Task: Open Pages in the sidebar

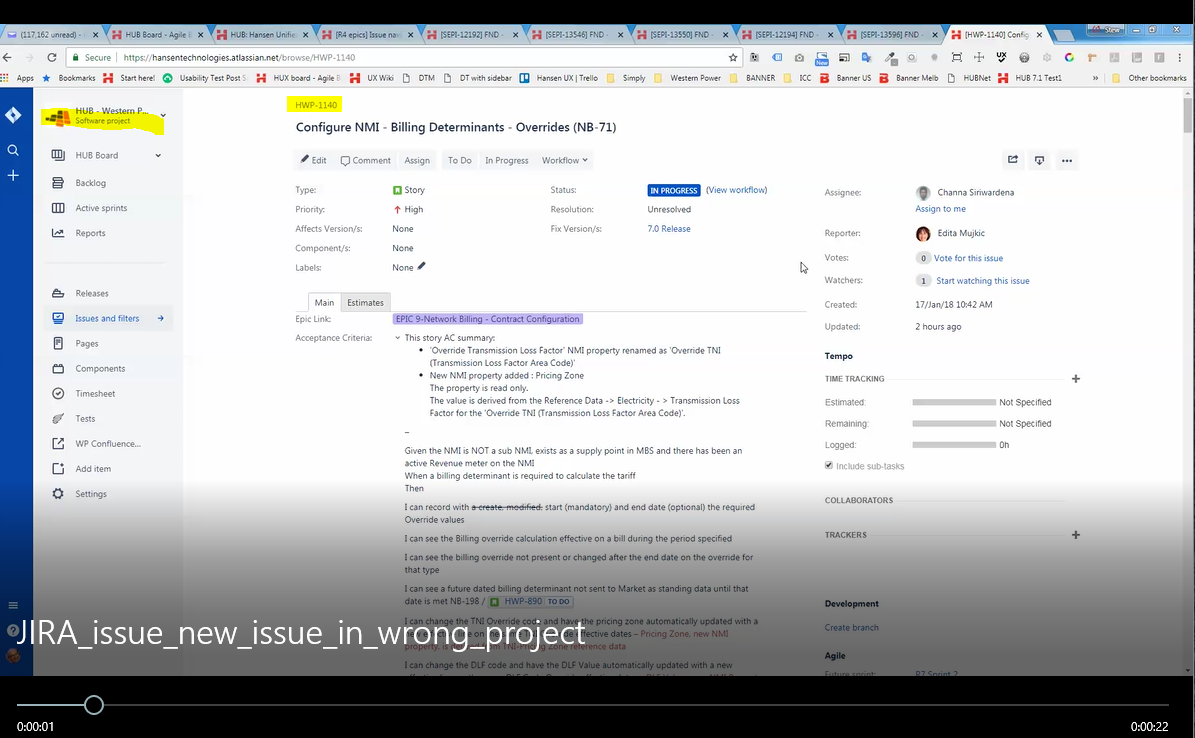Action: (x=87, y=344)
